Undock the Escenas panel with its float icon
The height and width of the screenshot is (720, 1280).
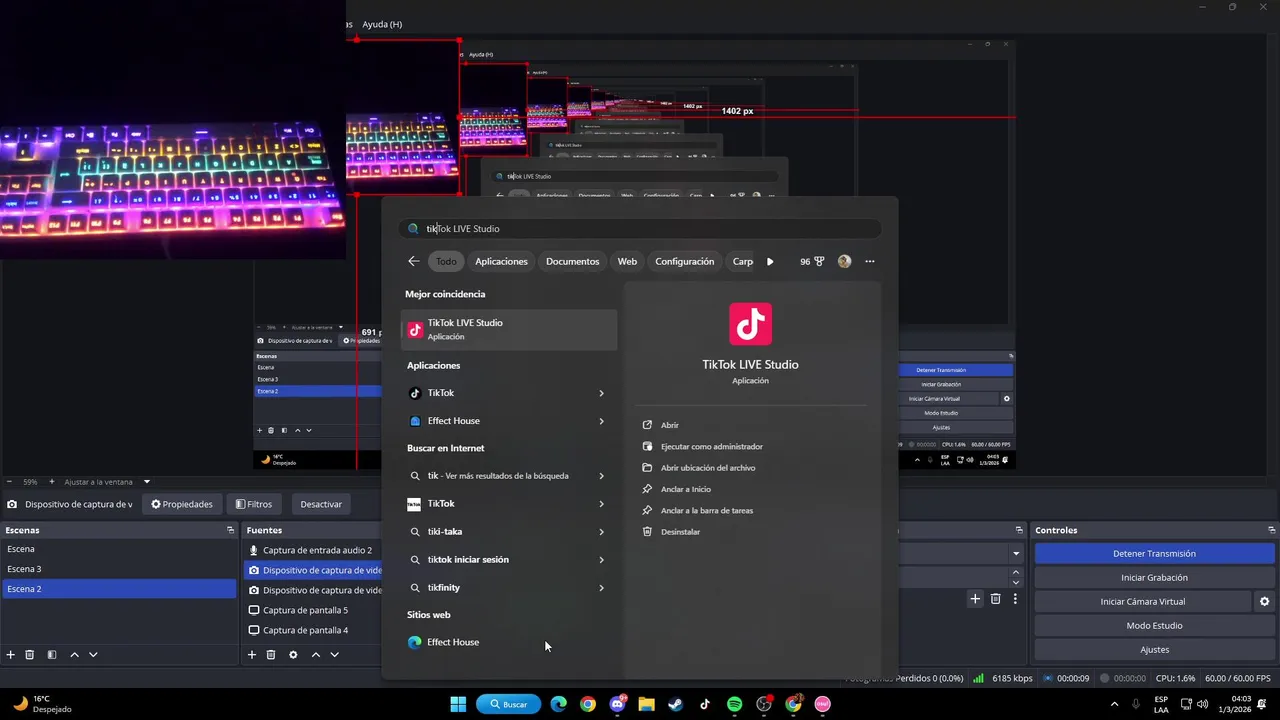point(230,530)
